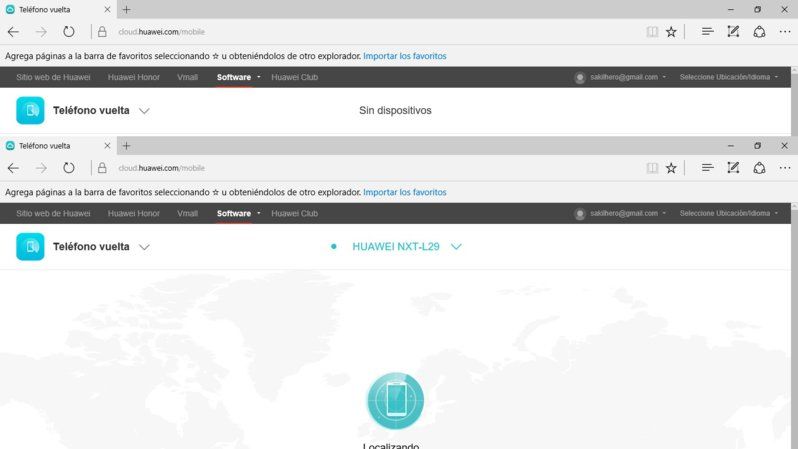Select the HUAWEI NXT-L29 device name
The width and height of the screenshot is (798, 449).
pos(395,246)
